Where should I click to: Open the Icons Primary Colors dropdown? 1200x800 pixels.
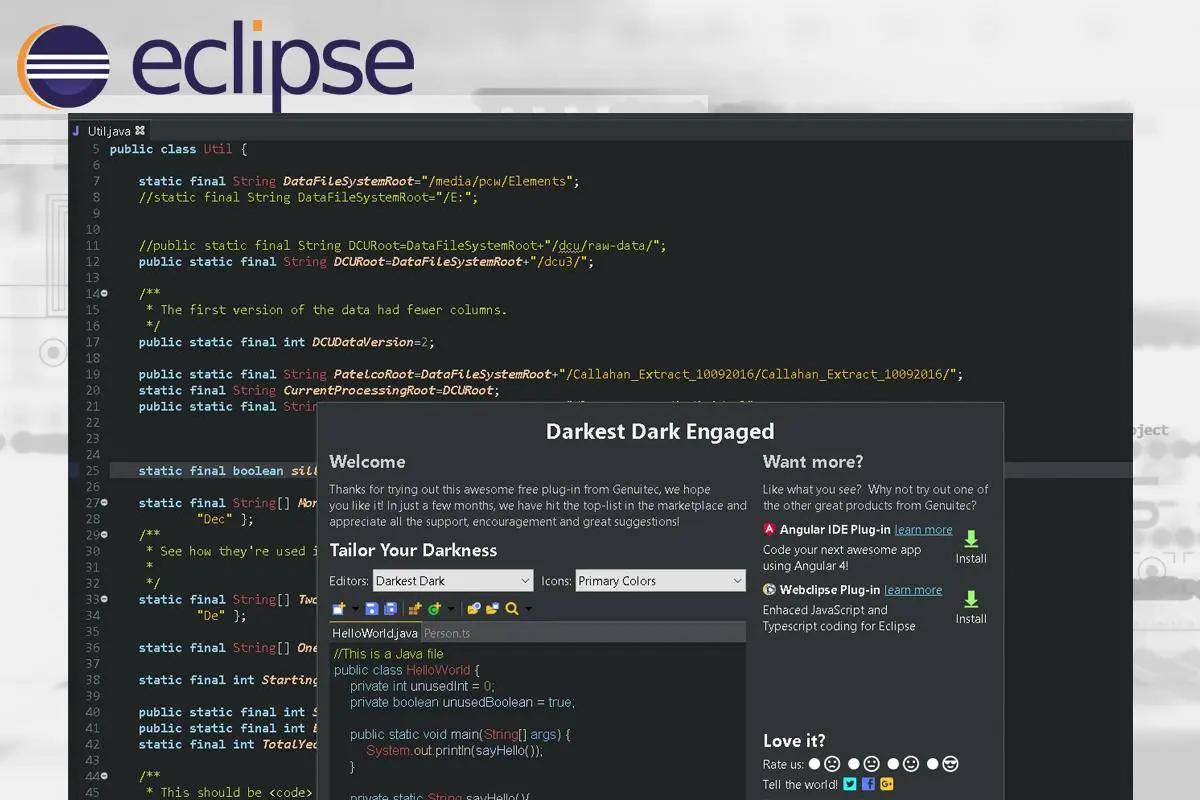661,581
